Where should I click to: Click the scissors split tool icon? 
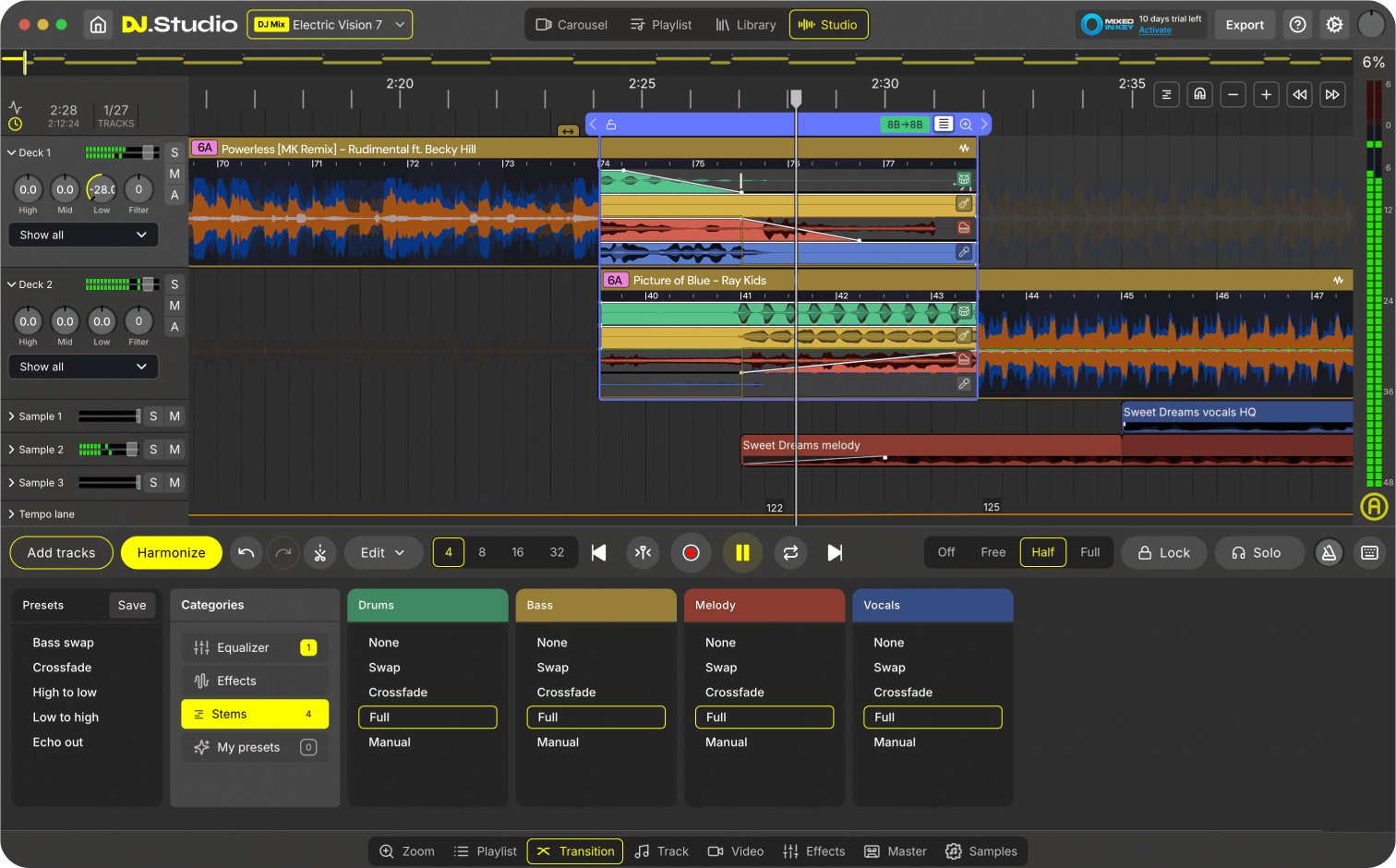coord(320,552)
